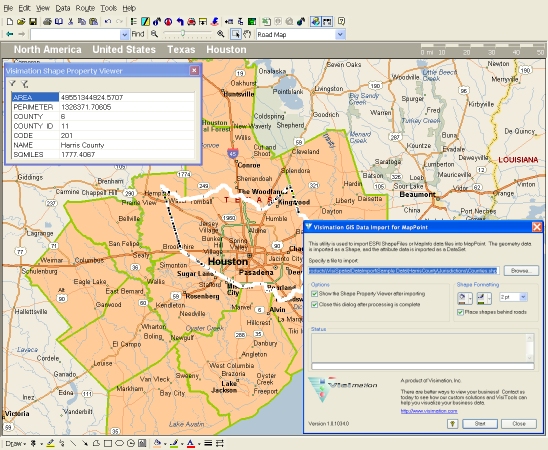Image resolution: width=548 pixels, height=450 pixels.
Task: Click the Directions blue turn-arrow icon
Action: tap(180, 22)
